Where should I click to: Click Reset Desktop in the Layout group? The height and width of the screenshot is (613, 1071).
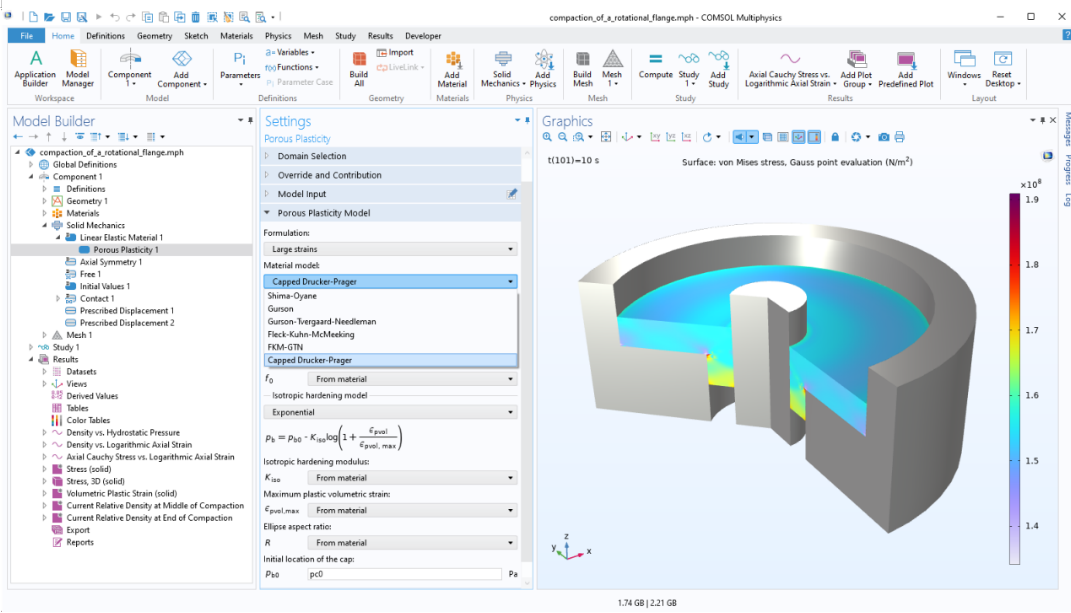[1003, 68]
